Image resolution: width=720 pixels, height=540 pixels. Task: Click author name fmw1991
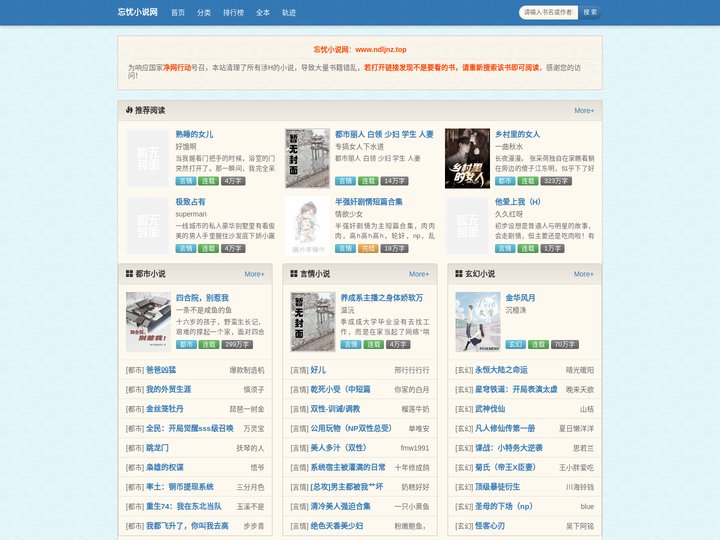click(415, 448)
